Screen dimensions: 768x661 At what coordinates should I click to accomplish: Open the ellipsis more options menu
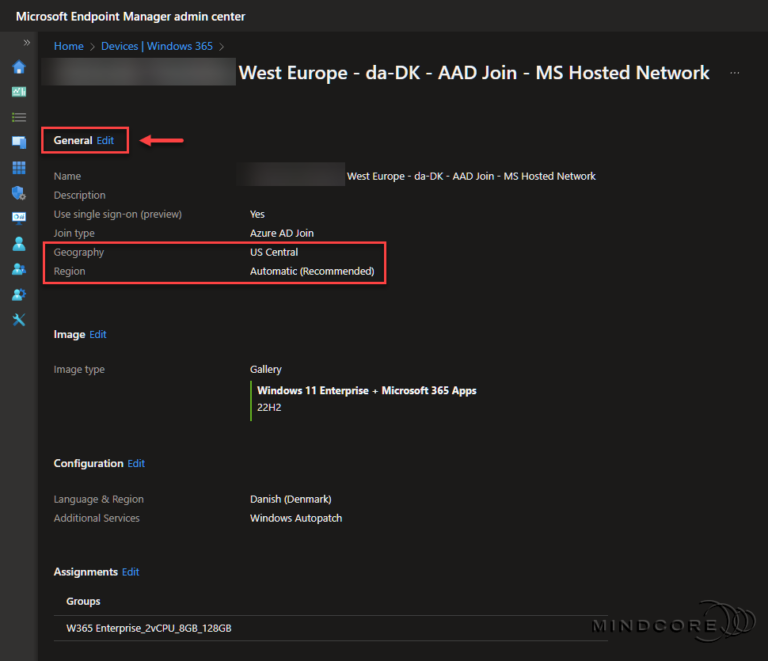coord(735,73)
